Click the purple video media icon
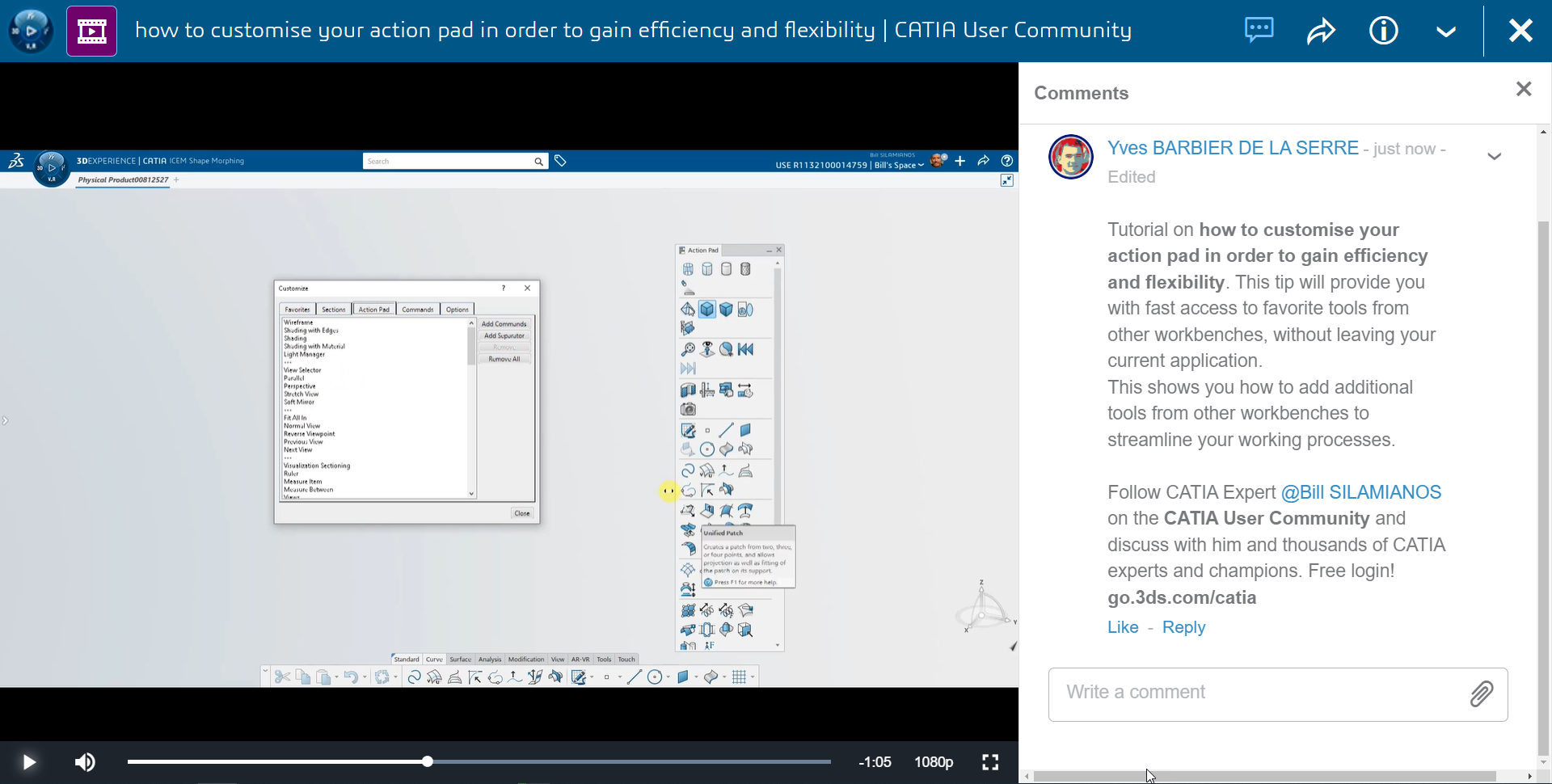 tap(91, 31)
